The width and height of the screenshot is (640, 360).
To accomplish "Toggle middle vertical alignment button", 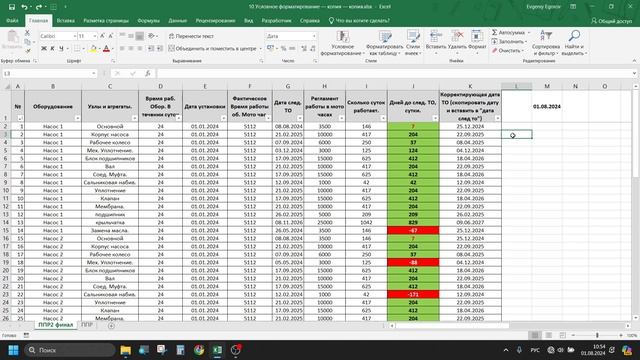I will tap(131, 36).
